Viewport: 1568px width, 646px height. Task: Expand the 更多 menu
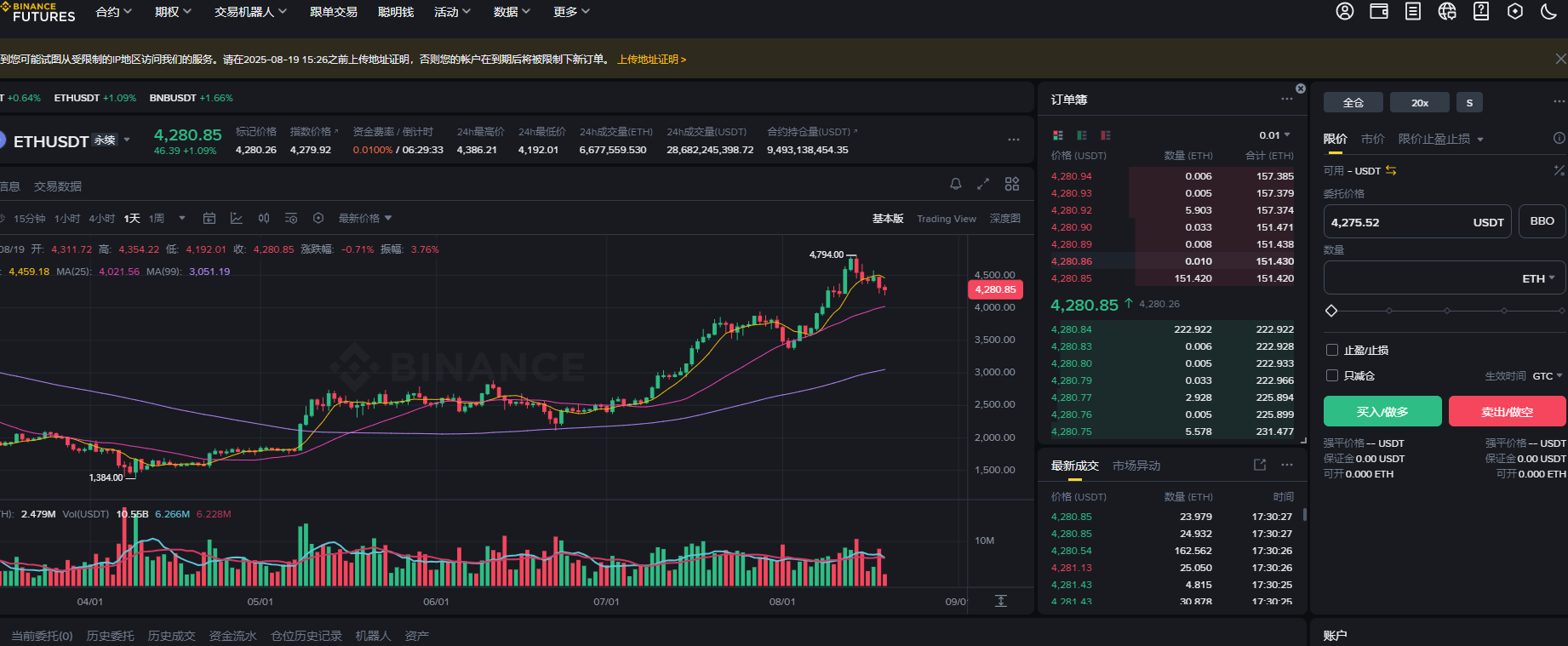pyautogui.click(x=571, y=12)
